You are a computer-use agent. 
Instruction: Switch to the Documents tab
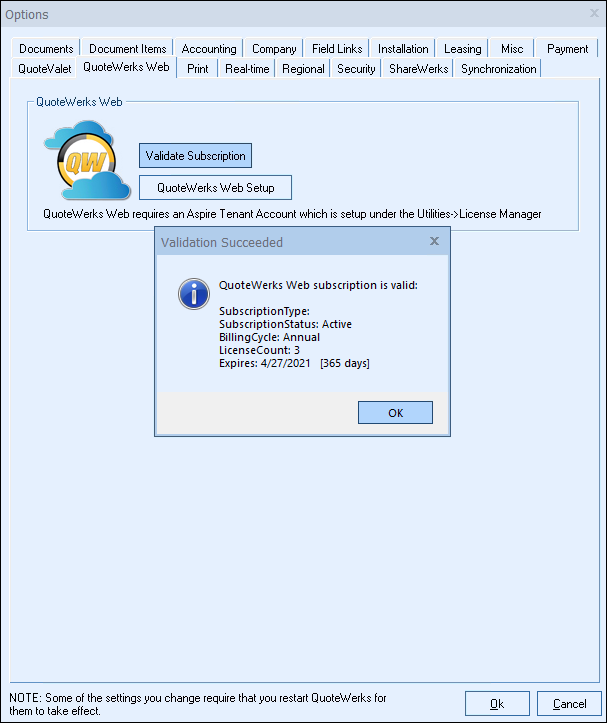[46, 48]
